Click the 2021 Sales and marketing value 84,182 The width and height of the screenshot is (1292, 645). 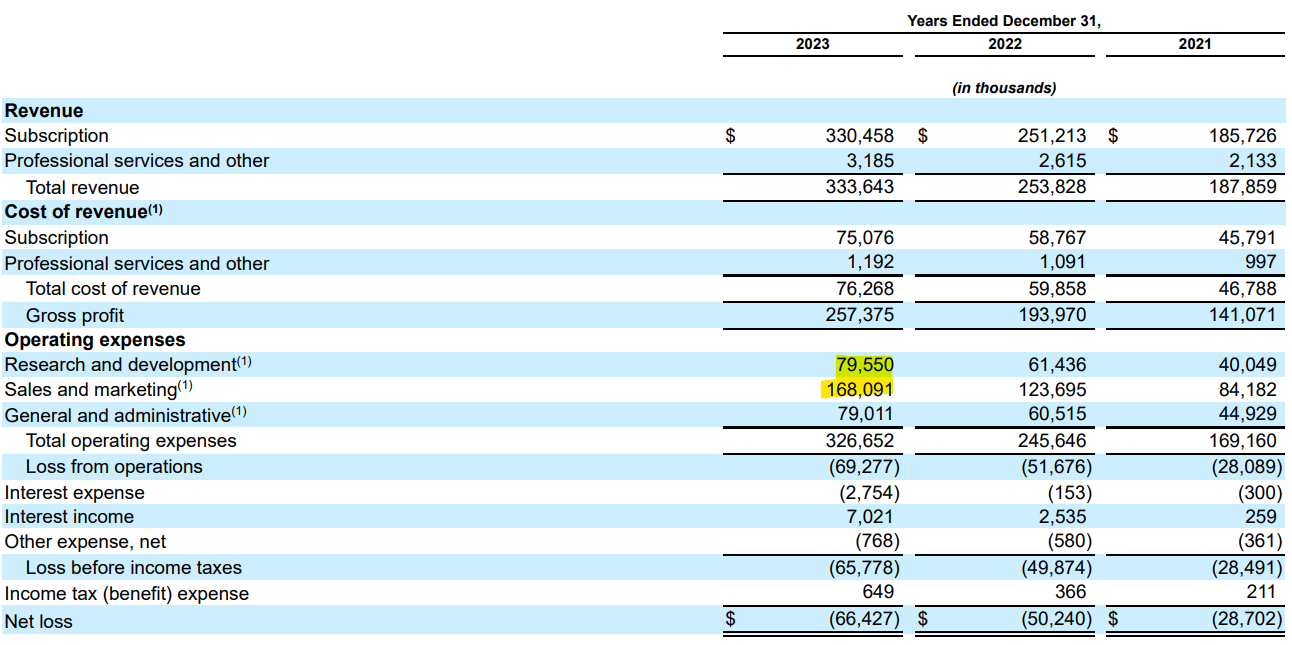click(1249, 390)
